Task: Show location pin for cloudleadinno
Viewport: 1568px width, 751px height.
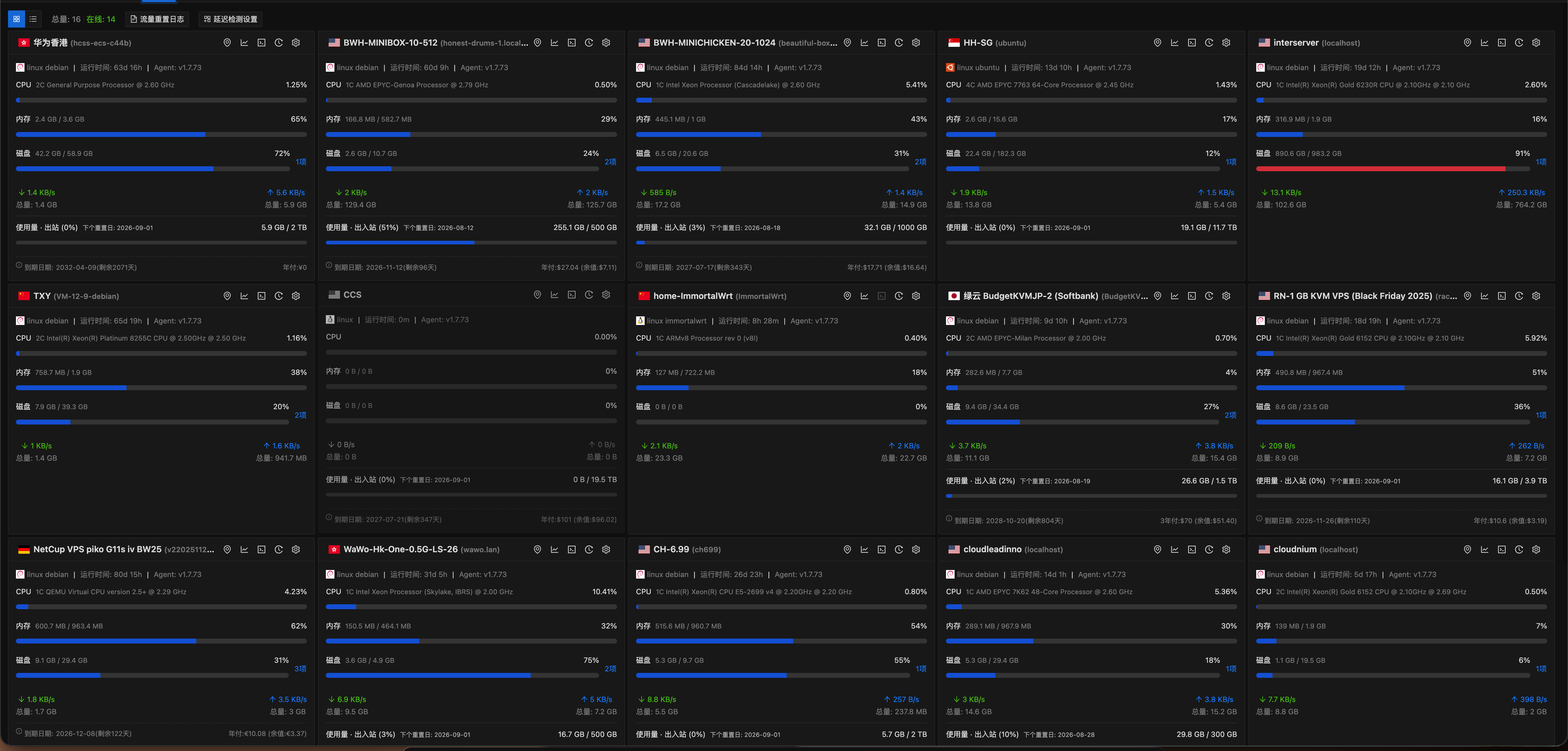Action: tap(1157, 549)
